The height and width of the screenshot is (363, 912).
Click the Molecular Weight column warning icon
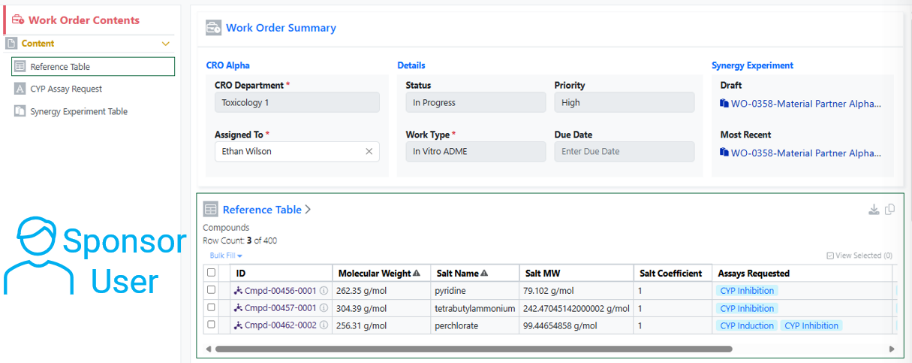(x=416, y=273)
